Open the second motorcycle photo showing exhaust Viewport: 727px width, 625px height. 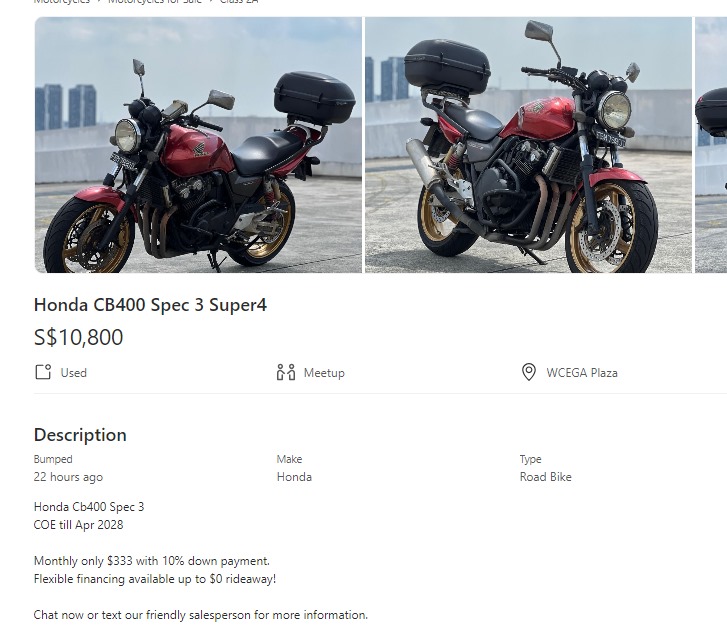click(528, 145)
